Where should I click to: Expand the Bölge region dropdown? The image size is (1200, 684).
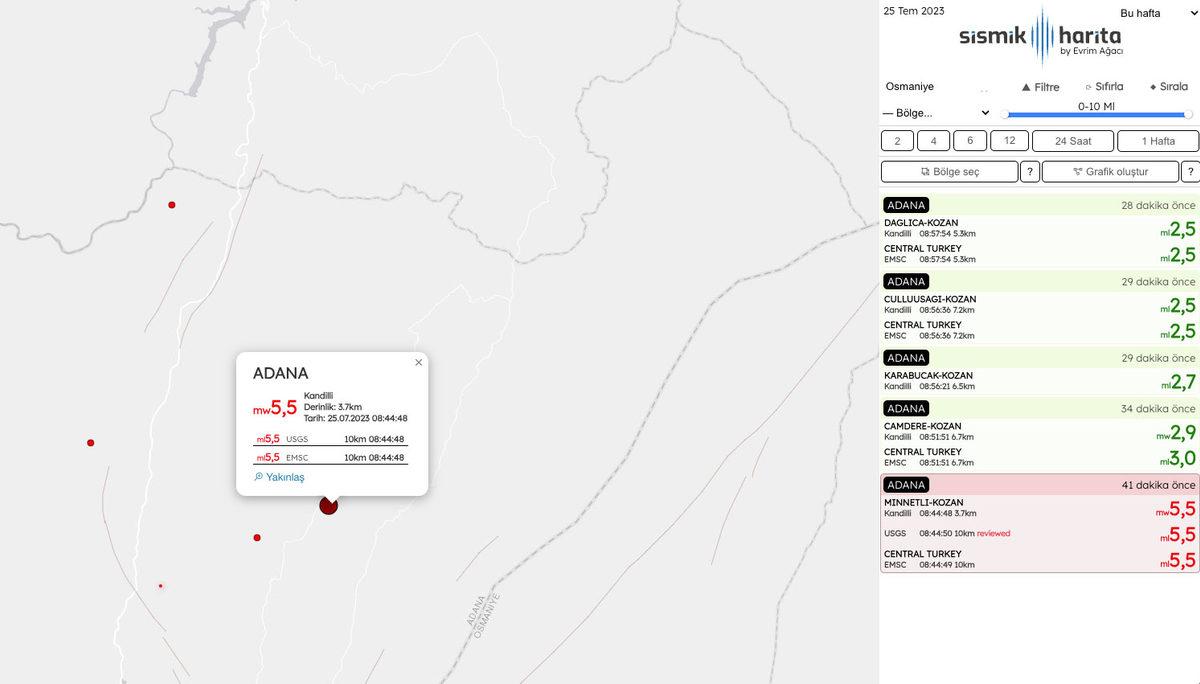(936, 113)
